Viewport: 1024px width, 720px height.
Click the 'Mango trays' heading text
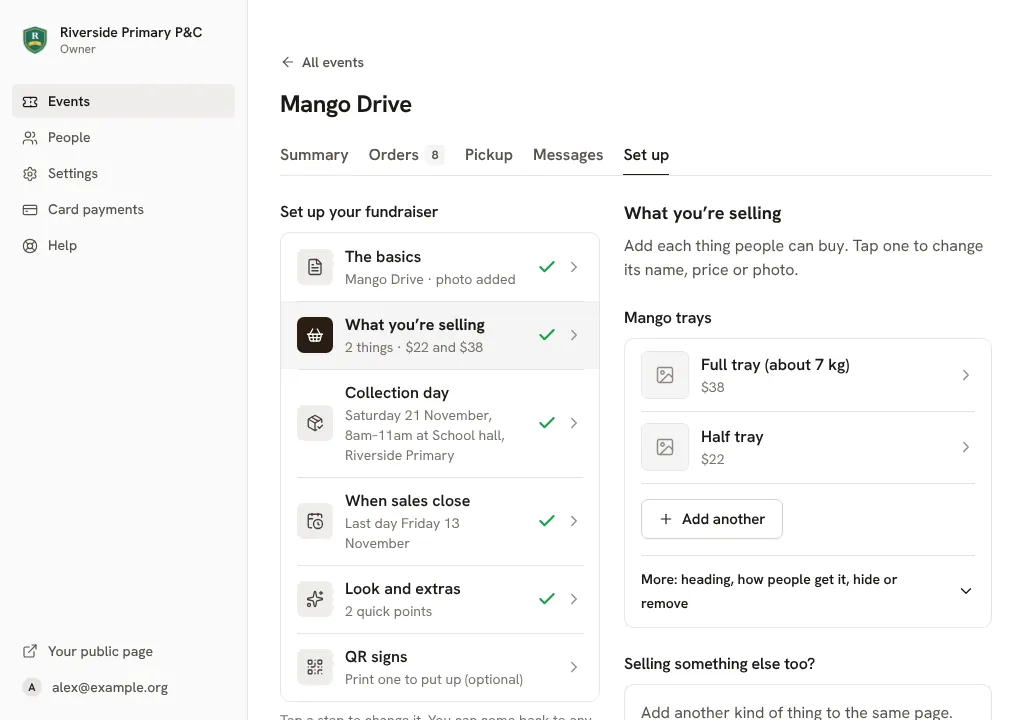coord(667,318)
